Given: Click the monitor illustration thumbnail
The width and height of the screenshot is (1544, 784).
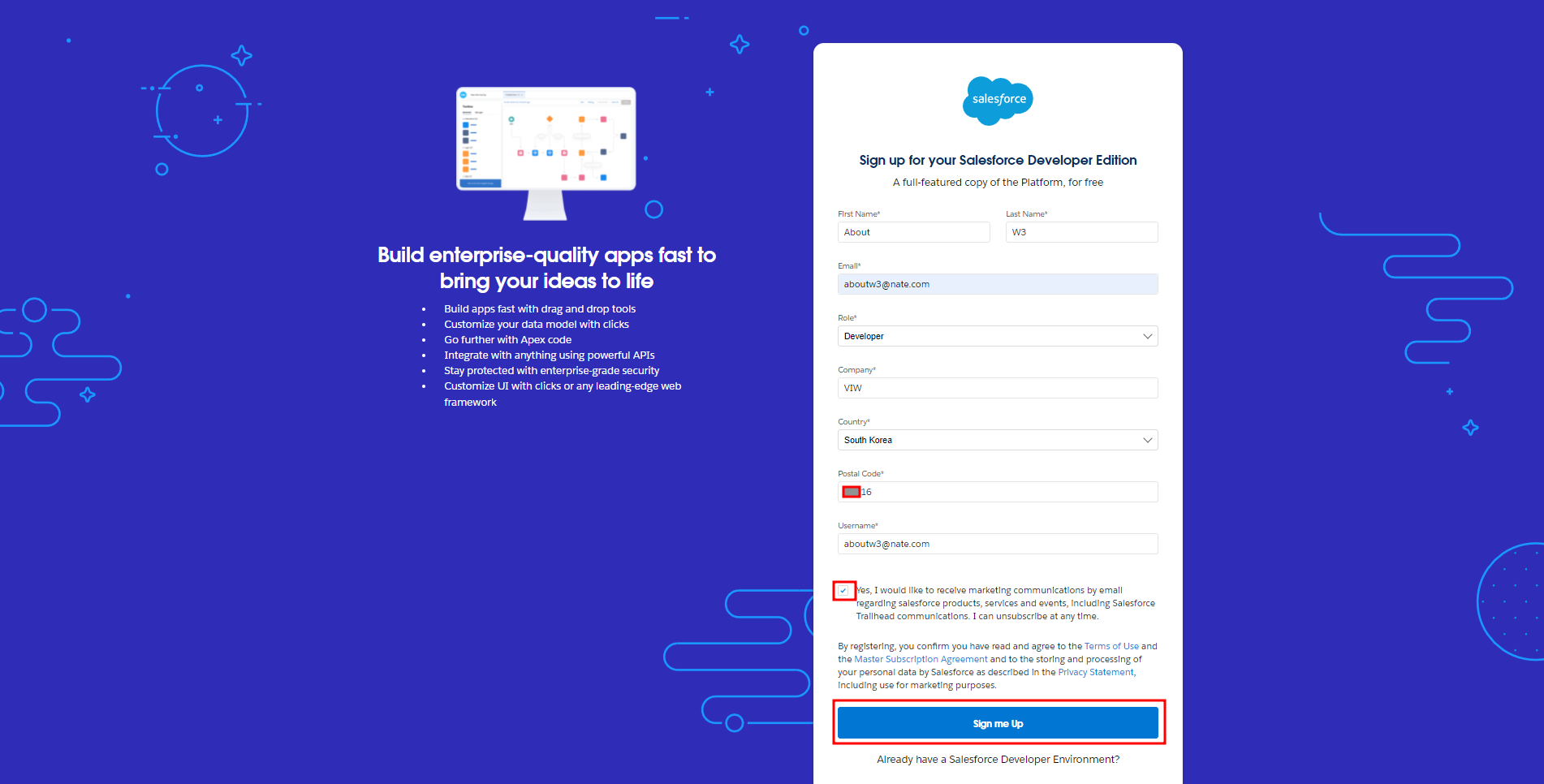Looking at the screenshot, I should tap(546, 153).
